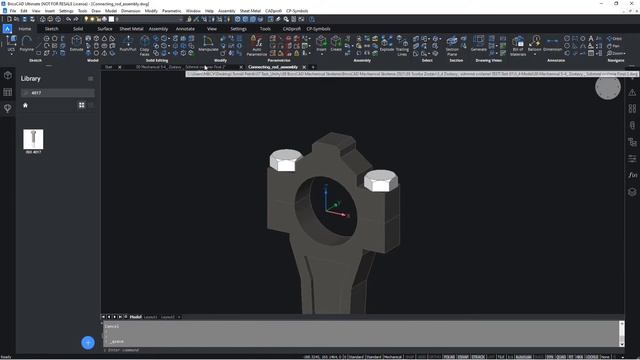Viewport: 640px width, 360px height.
Task: Click the Orbit navigate tool
Action: click(x=614, y=38)
